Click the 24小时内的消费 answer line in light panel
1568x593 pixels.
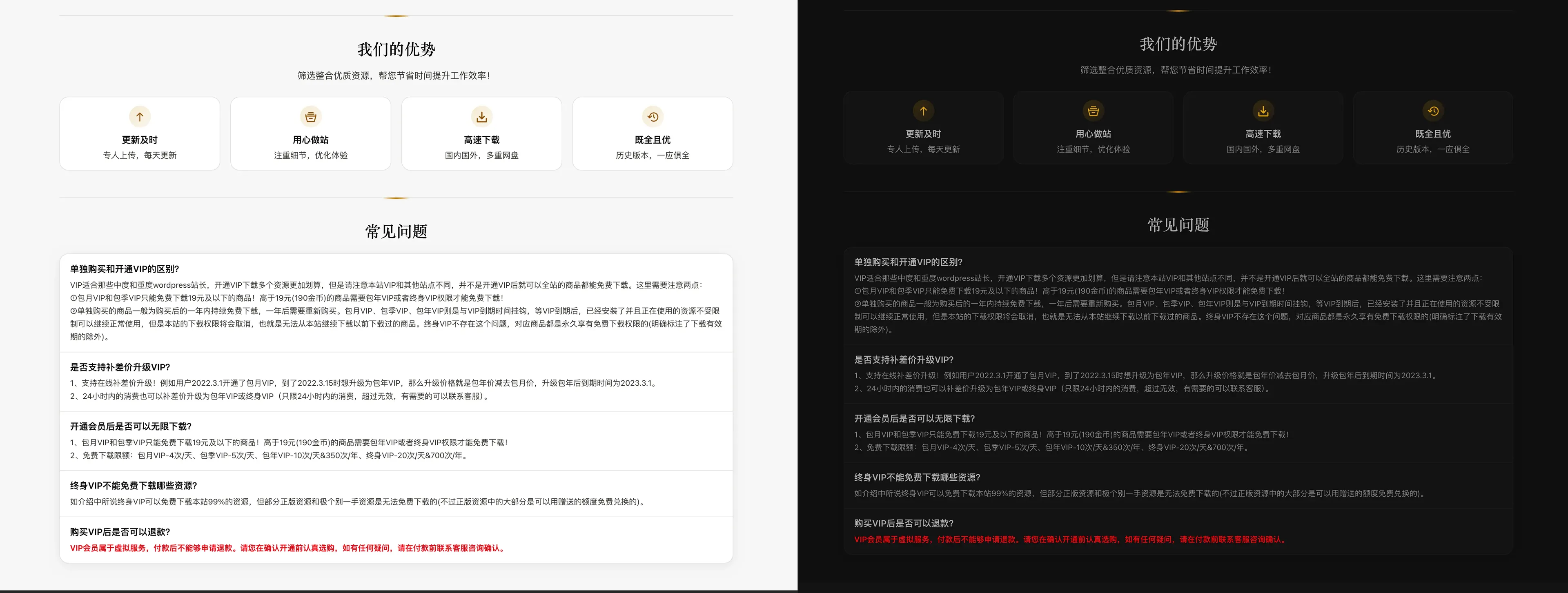281,396
